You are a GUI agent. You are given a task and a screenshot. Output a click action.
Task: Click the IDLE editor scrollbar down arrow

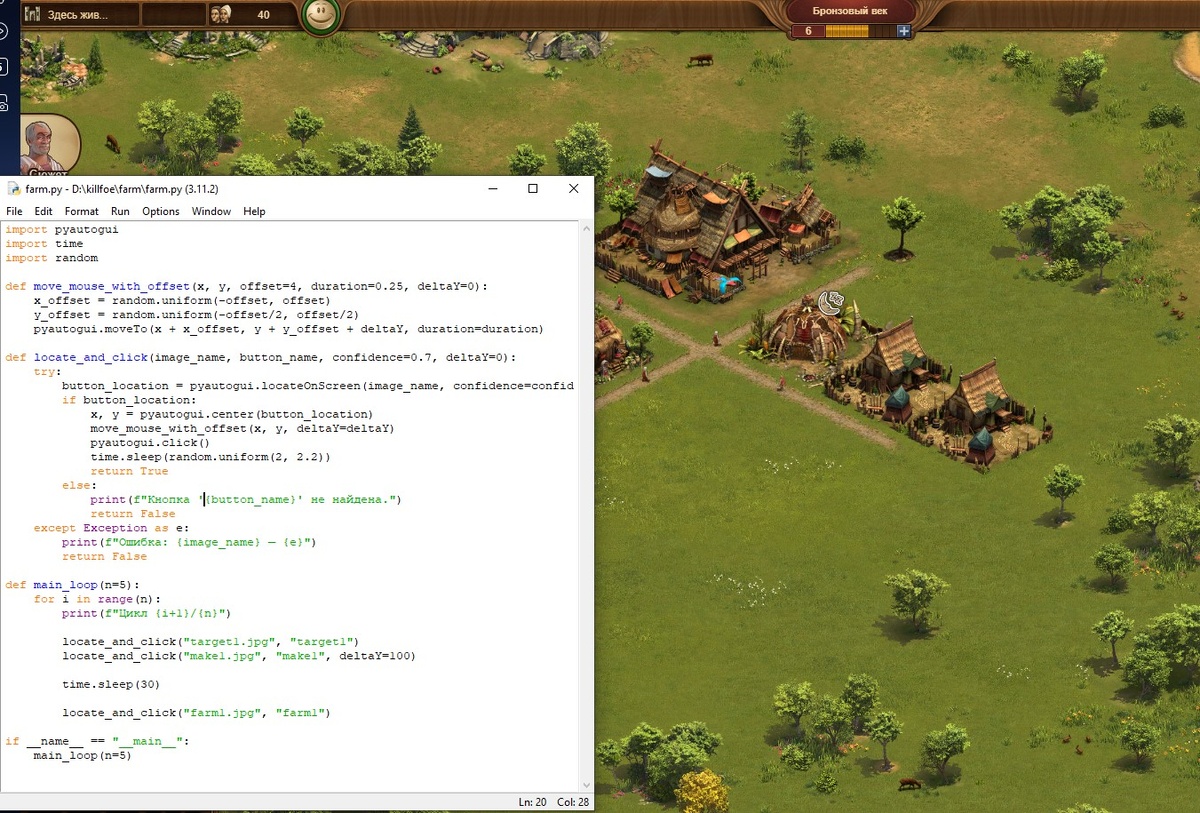(585, 787)
